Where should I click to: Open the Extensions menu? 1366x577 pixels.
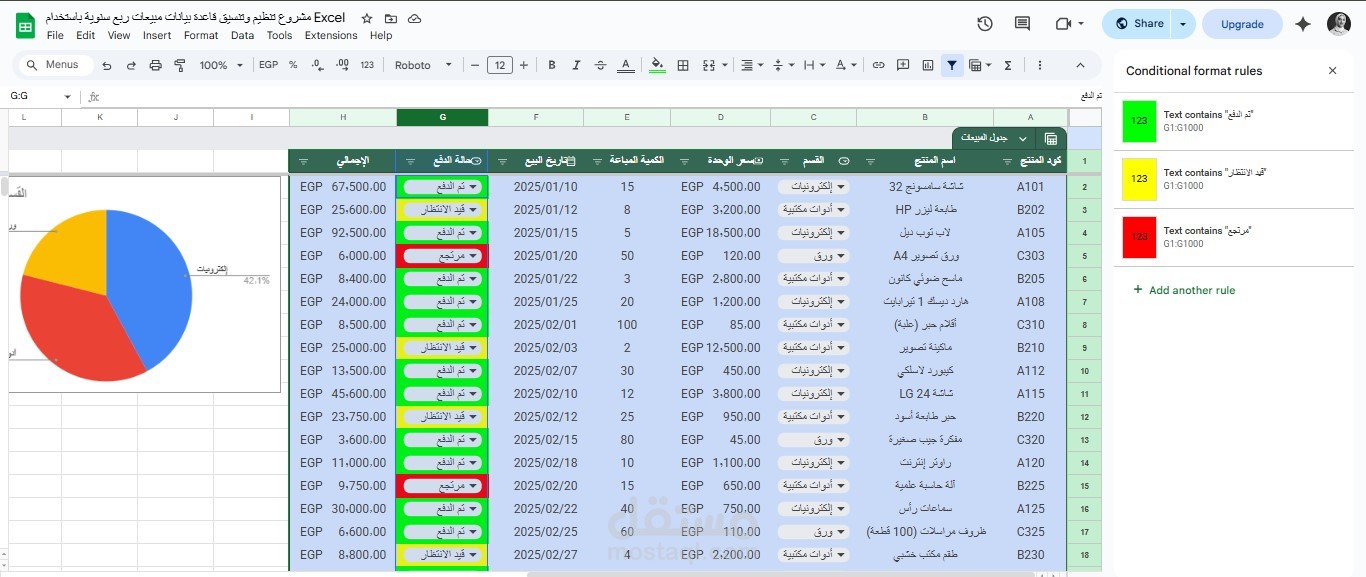tap(331, 35)
